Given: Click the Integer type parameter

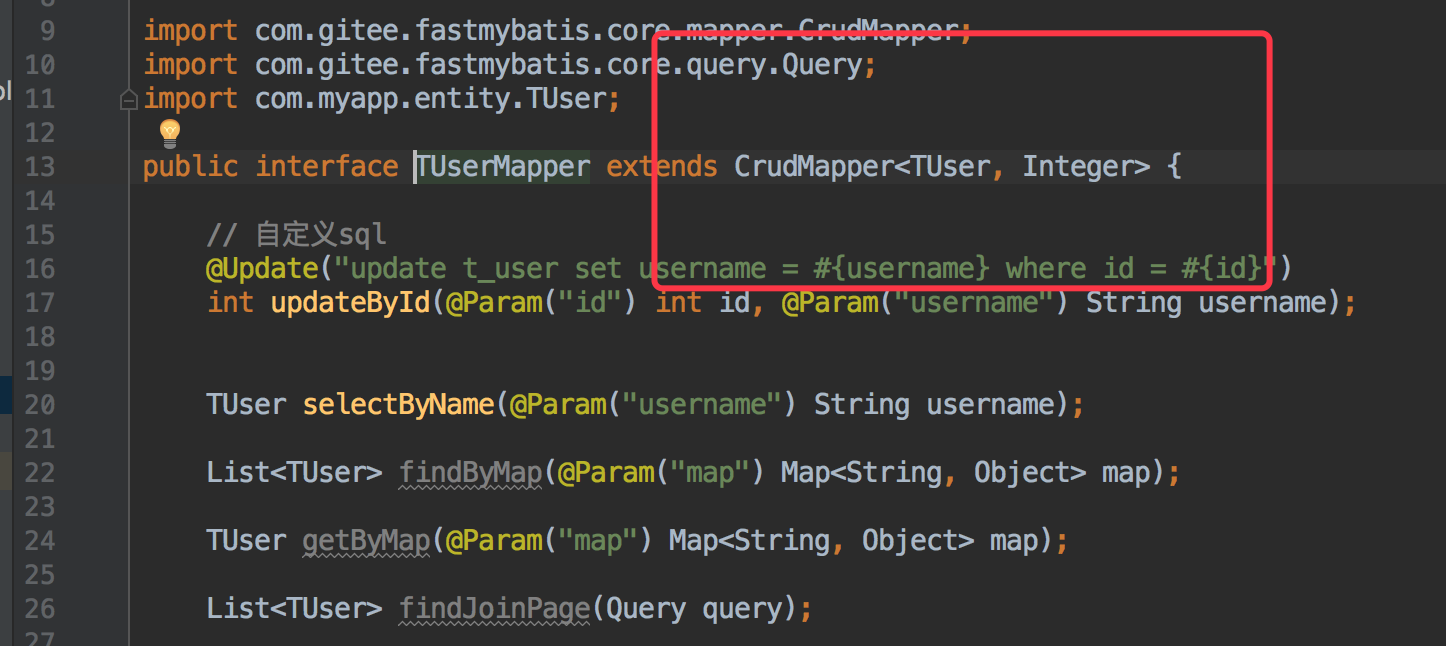Looking at the screenshot, I should click(1078, 166).
